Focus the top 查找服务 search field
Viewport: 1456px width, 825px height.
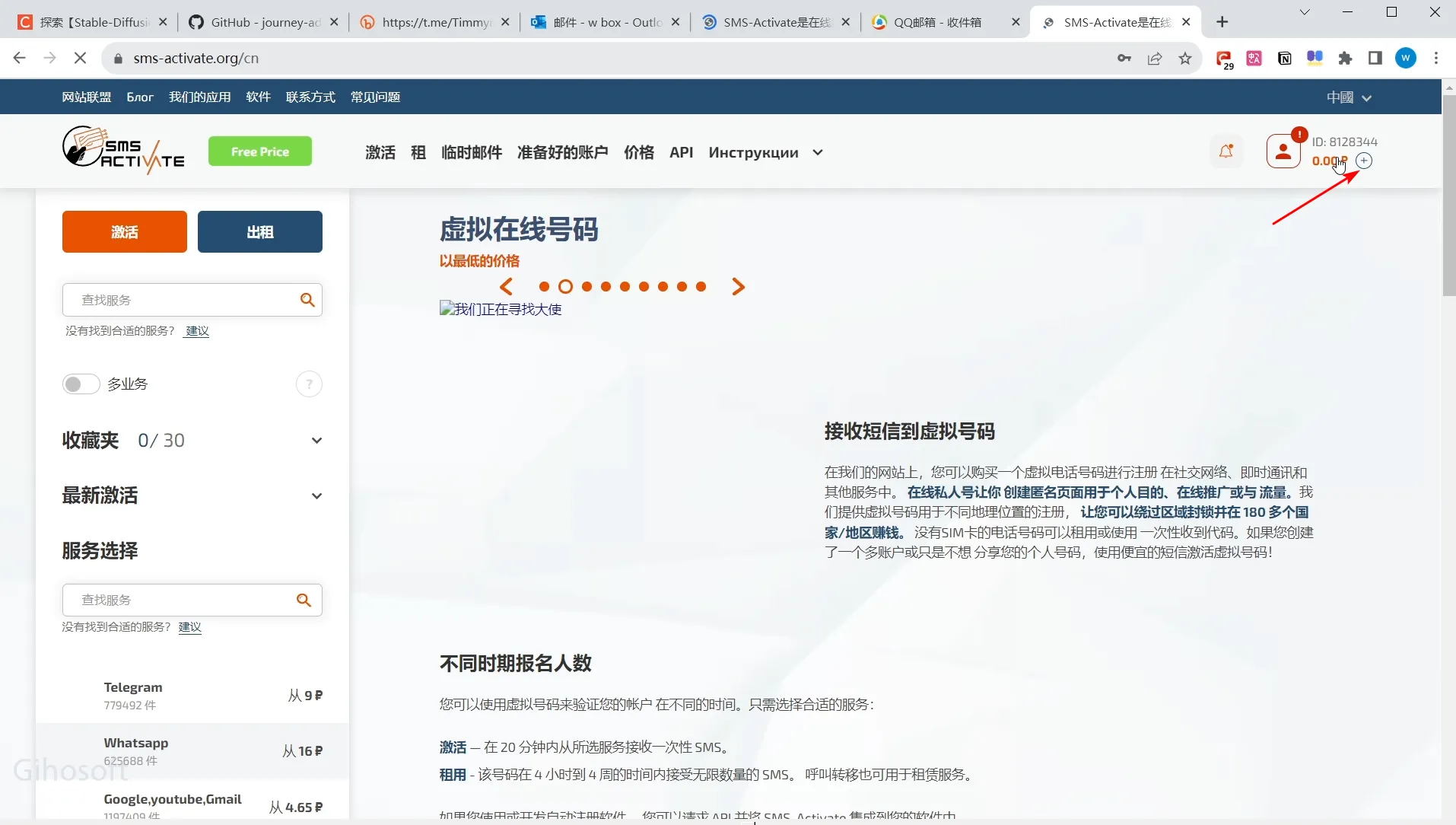click(192, 300)
